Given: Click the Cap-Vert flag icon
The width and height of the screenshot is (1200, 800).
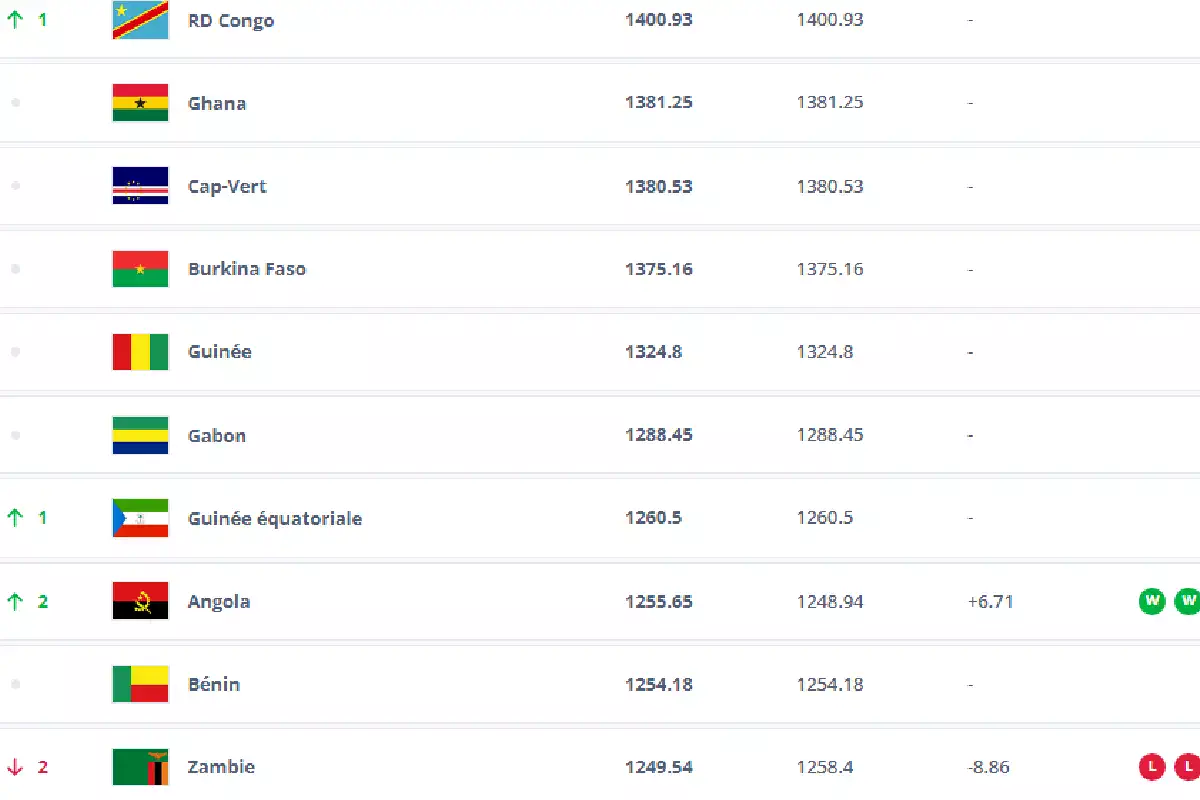Looking at the screenshot, I should point(140,186).
